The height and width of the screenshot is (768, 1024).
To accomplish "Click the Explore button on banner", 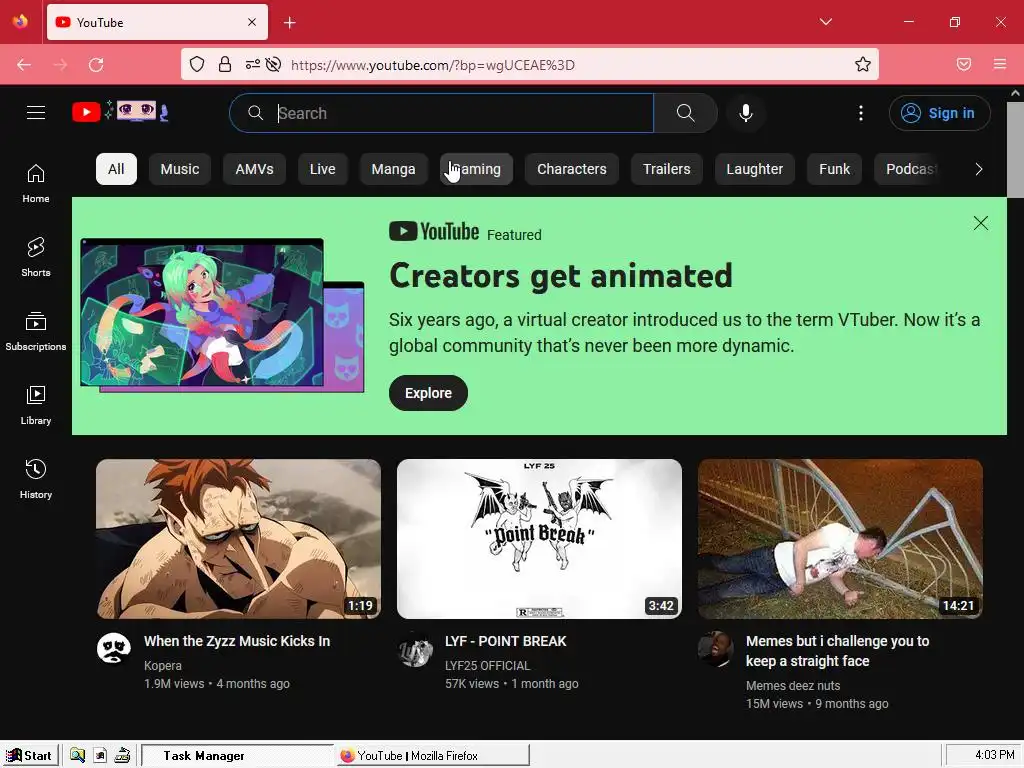I will coord(428,393).
